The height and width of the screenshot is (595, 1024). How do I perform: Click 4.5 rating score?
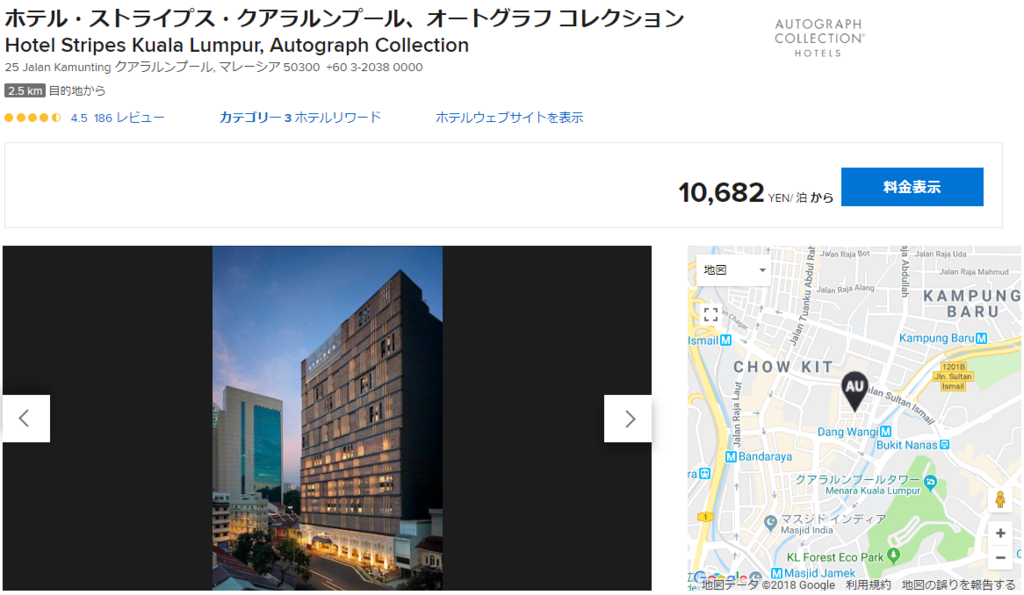79,118
